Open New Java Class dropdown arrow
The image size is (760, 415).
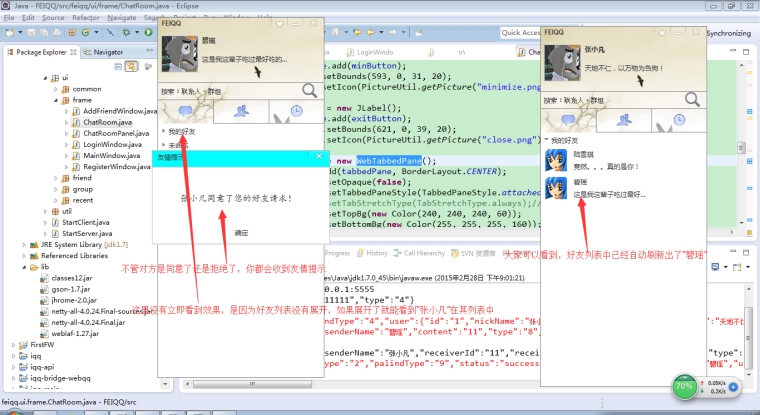pyautogui.click(x=96, y=32)
